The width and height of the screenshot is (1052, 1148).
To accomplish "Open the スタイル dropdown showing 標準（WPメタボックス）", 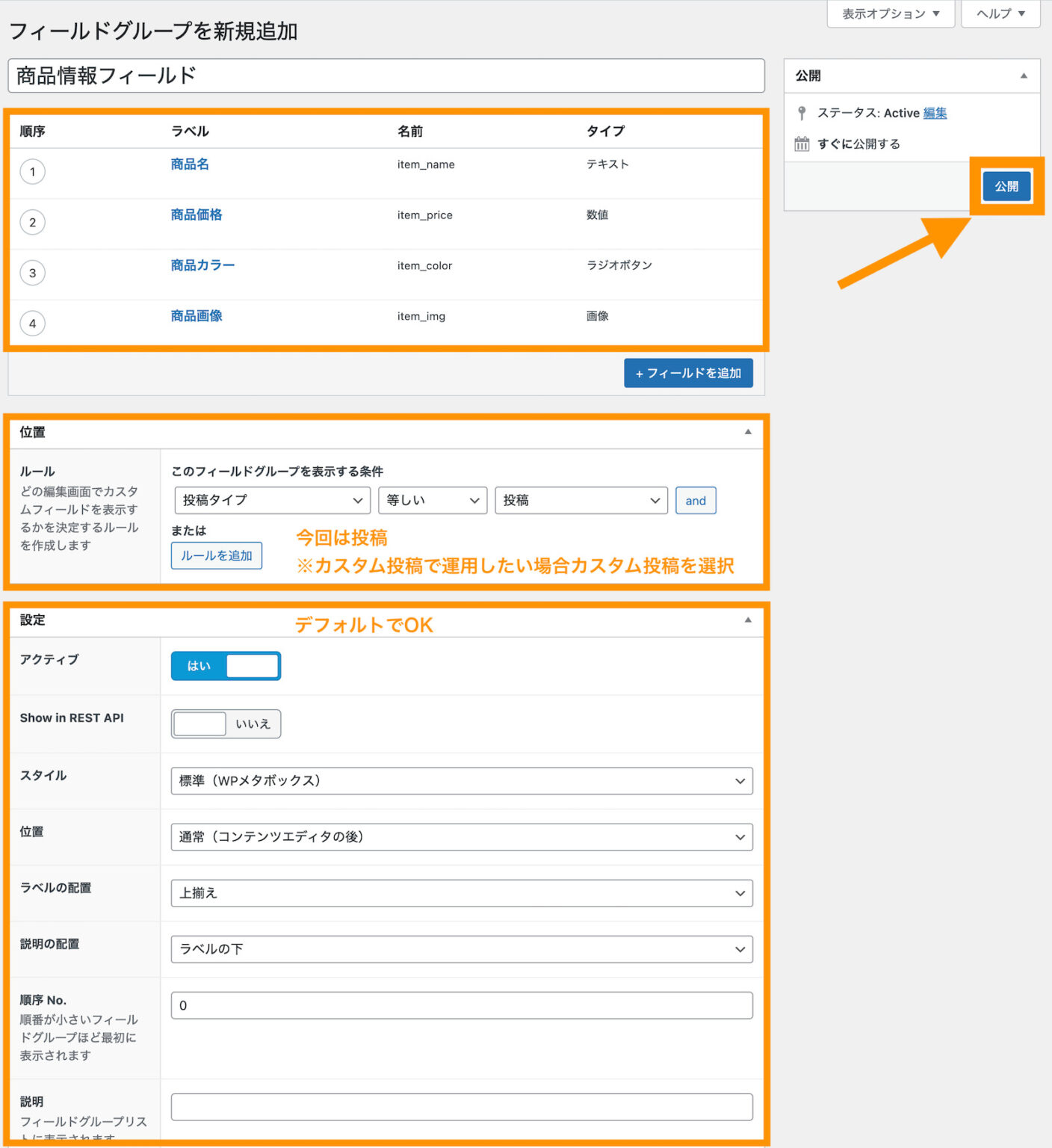I will (x=461, y=780).
